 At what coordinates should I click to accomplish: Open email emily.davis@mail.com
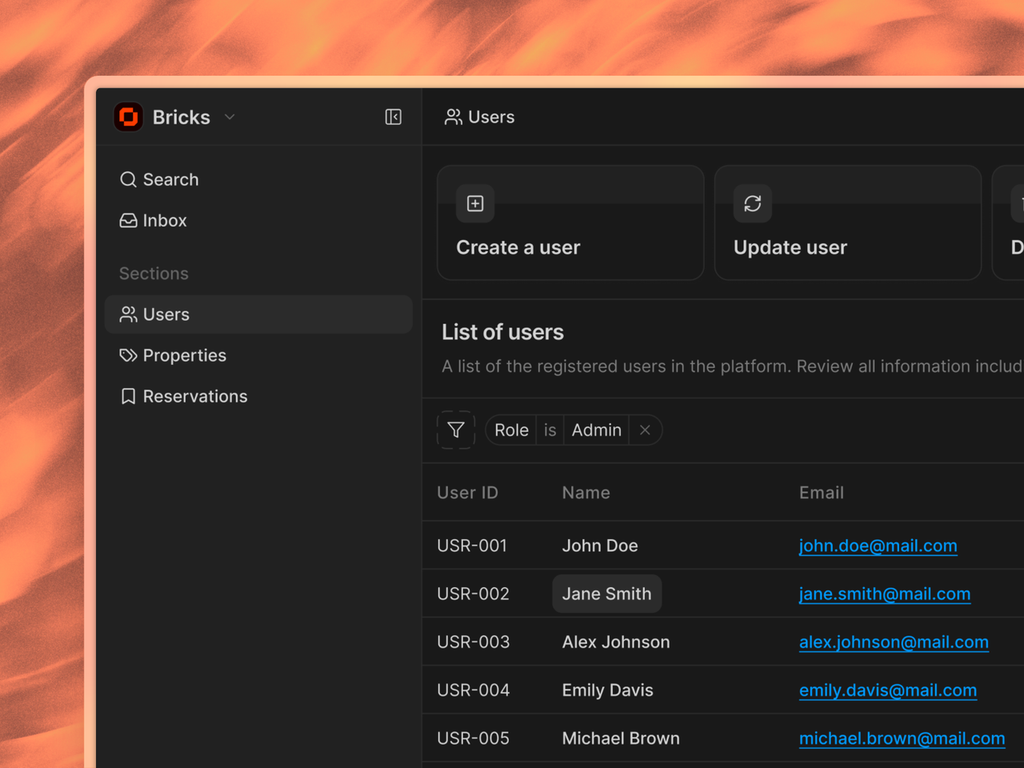point(888,691)
